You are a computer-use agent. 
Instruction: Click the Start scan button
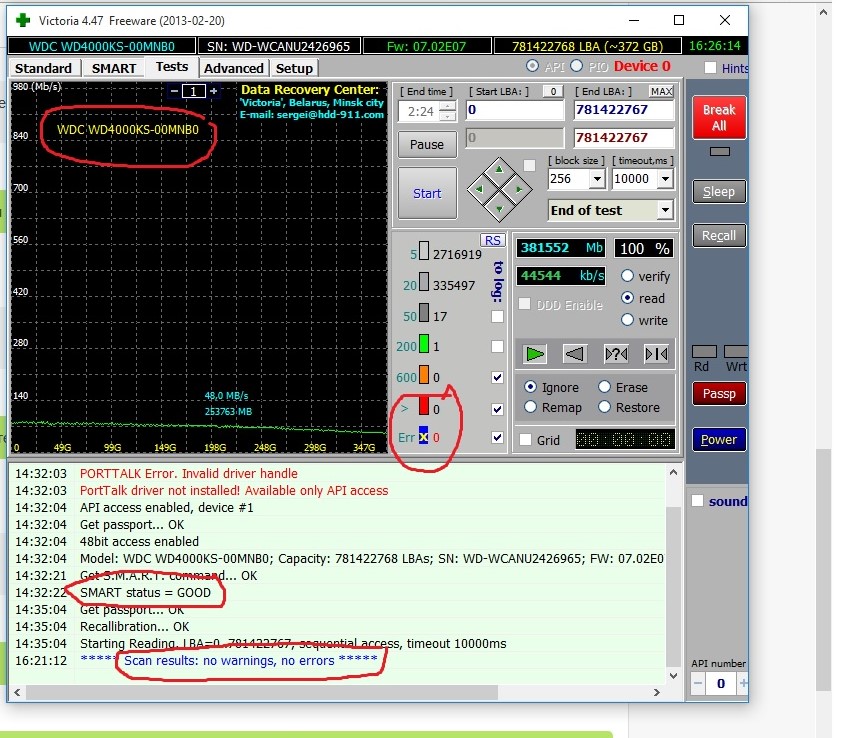point(427,193)
